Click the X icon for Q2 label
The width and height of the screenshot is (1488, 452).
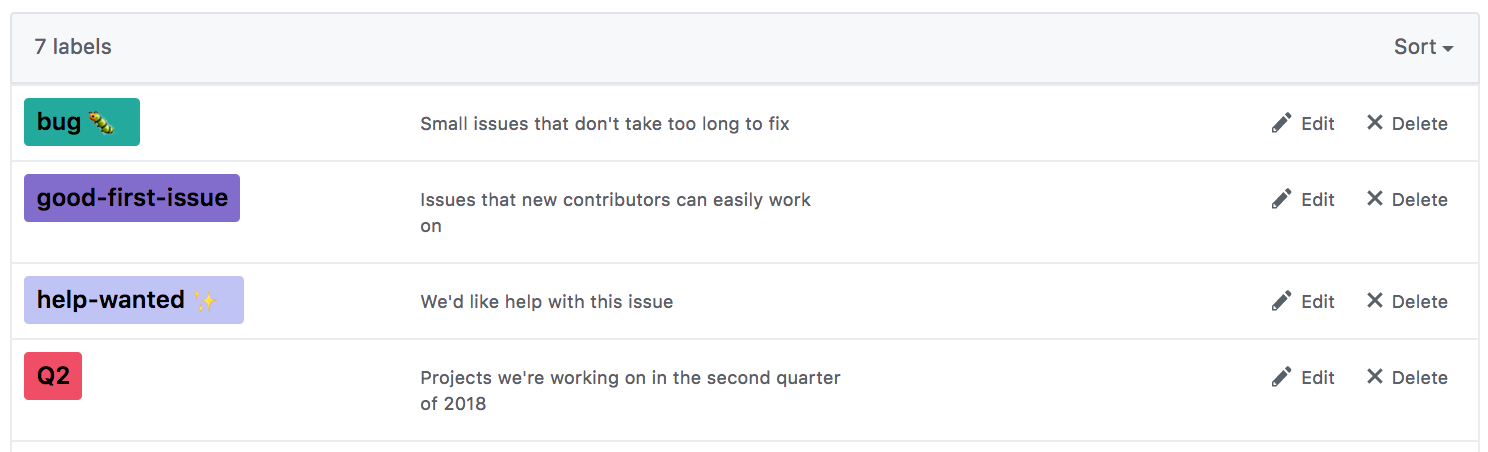[x=1375, y=376]
